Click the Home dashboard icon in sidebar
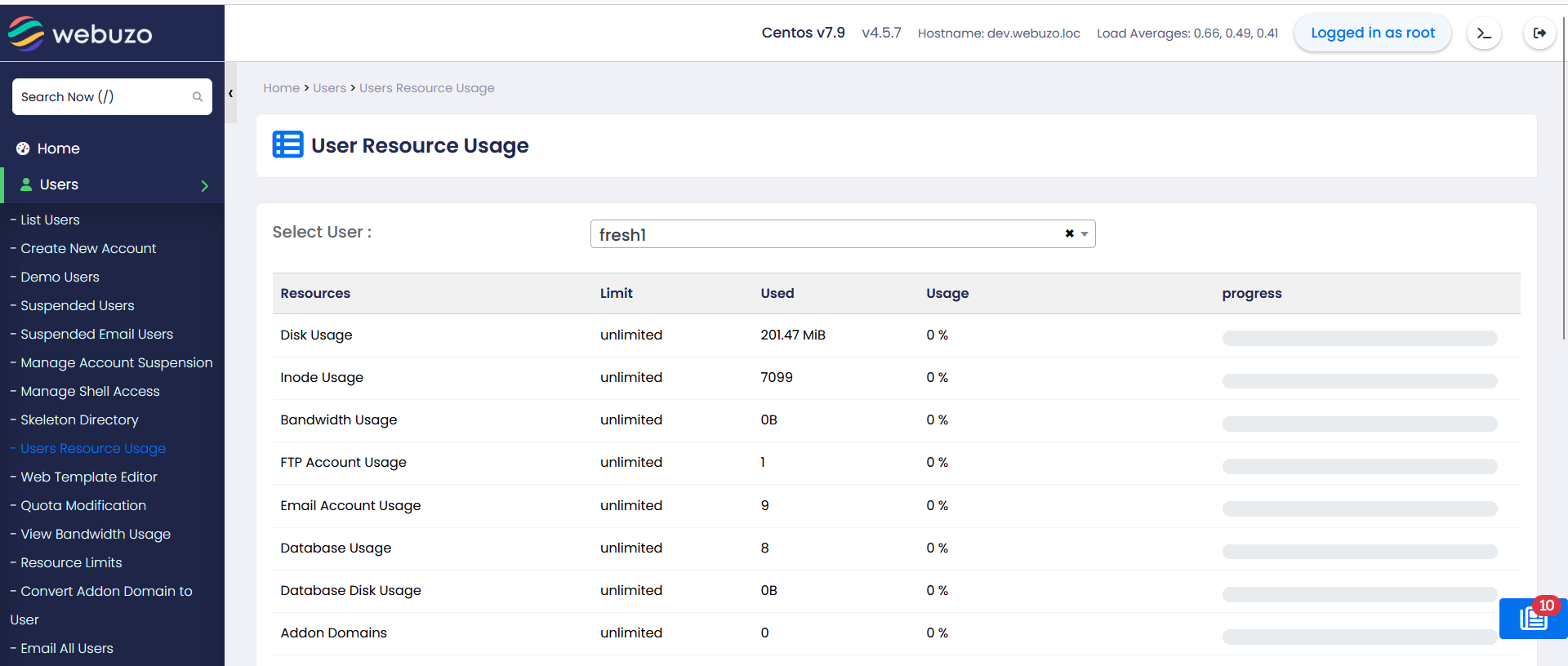The height and width of the screenshot is (666, 1568). [x=23, y=149]
